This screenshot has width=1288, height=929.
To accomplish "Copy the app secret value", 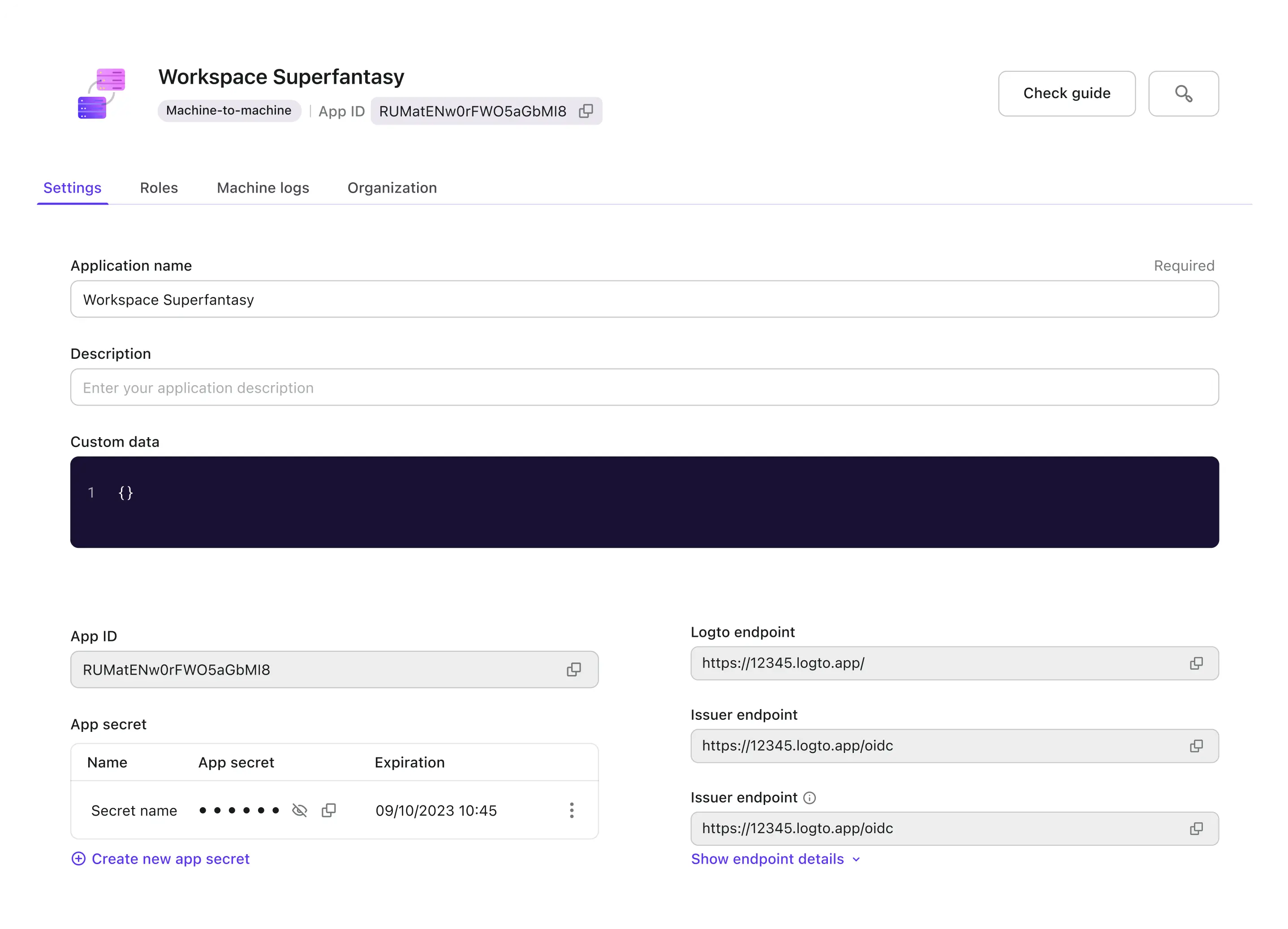I will pyautogui.click(x=329, y=810).
